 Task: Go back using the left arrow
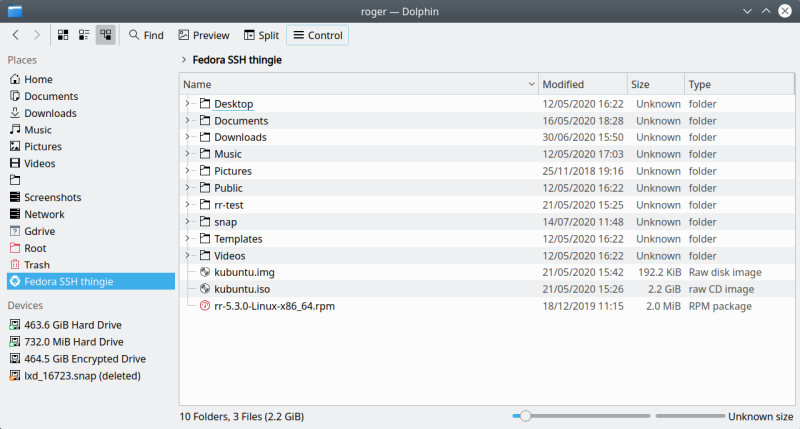pos(16,35)
